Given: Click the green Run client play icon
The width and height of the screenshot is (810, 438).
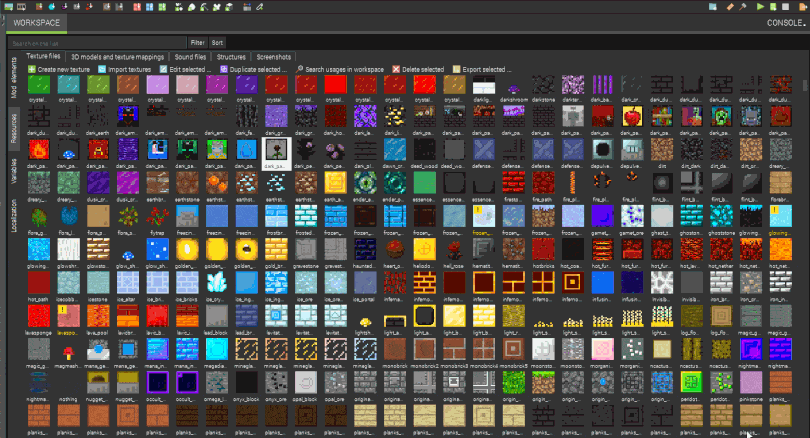Looking at the screenshot, I should [x=760, y=7].
